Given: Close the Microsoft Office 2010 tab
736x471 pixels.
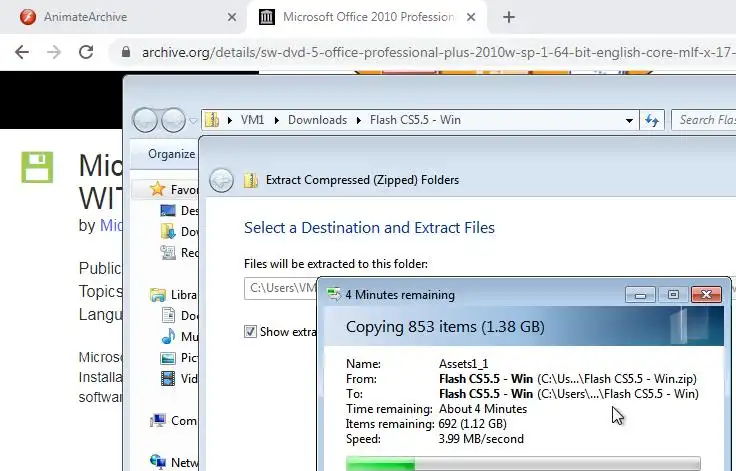Looking at the screenshot, I should [x=471, y=17].
